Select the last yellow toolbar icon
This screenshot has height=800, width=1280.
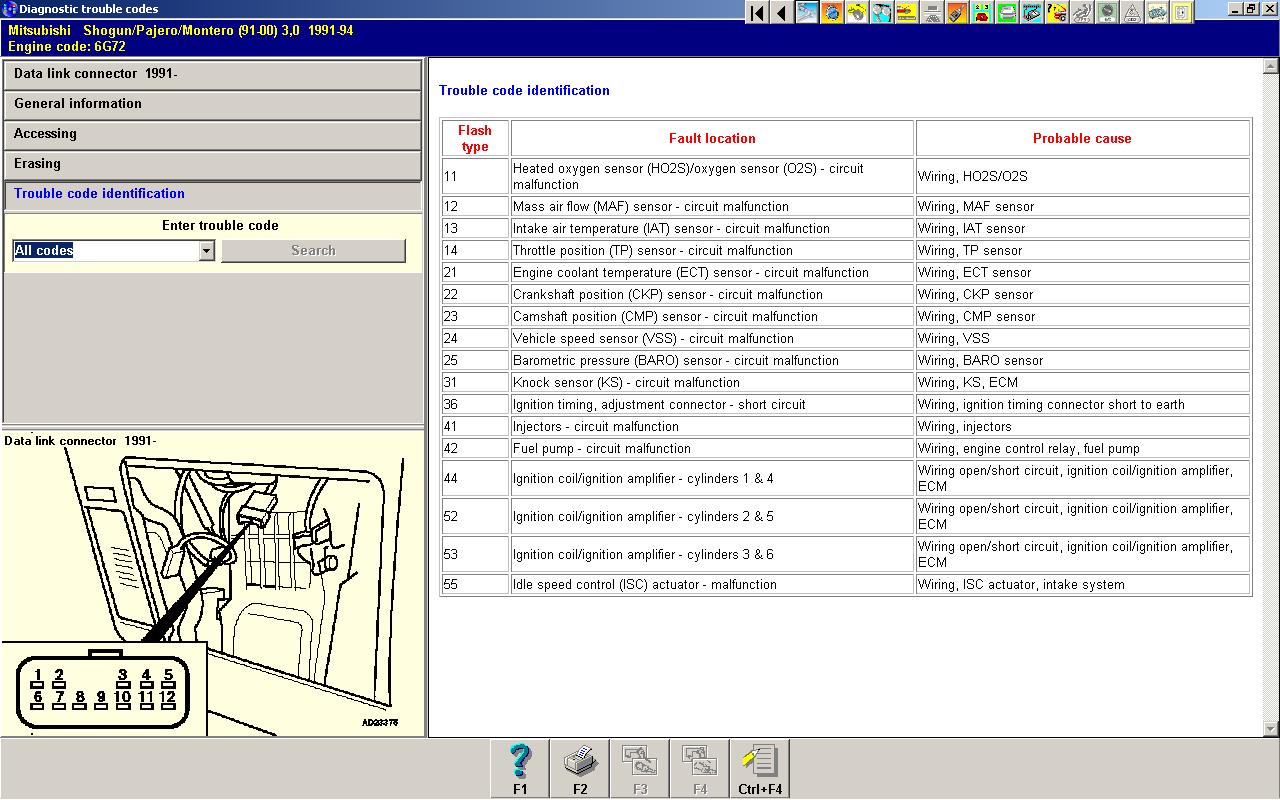(1182, 13)
